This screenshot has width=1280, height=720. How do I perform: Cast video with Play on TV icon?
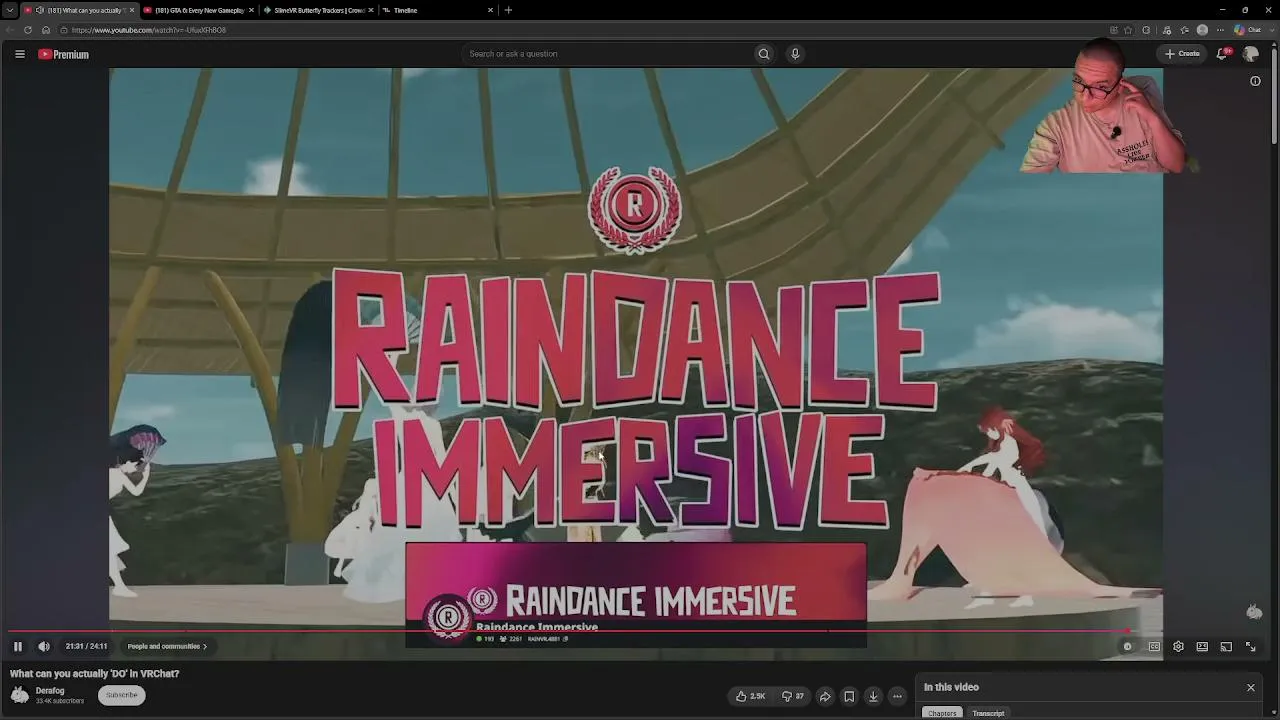pyautogui.click(x=1226, y=647)
